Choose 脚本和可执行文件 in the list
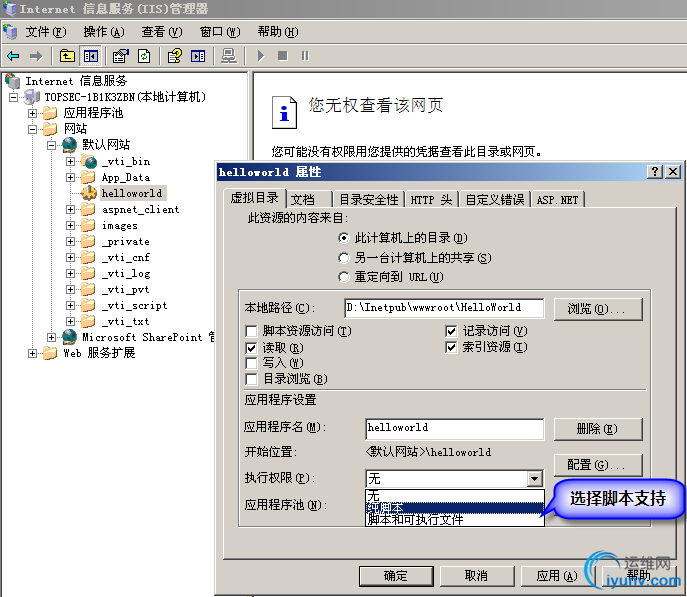Screen dimensions: 687x597 (455, 520)
